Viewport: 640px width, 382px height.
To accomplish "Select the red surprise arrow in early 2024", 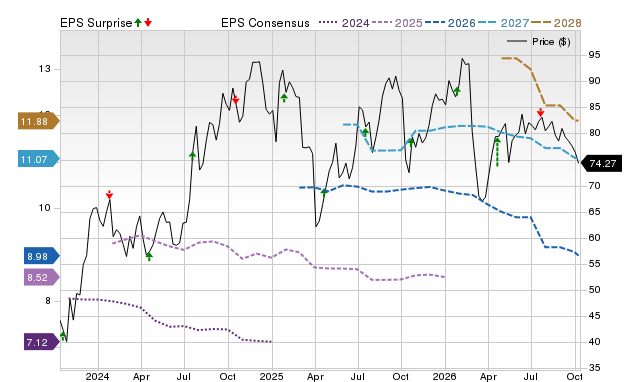I will point(109,195).
